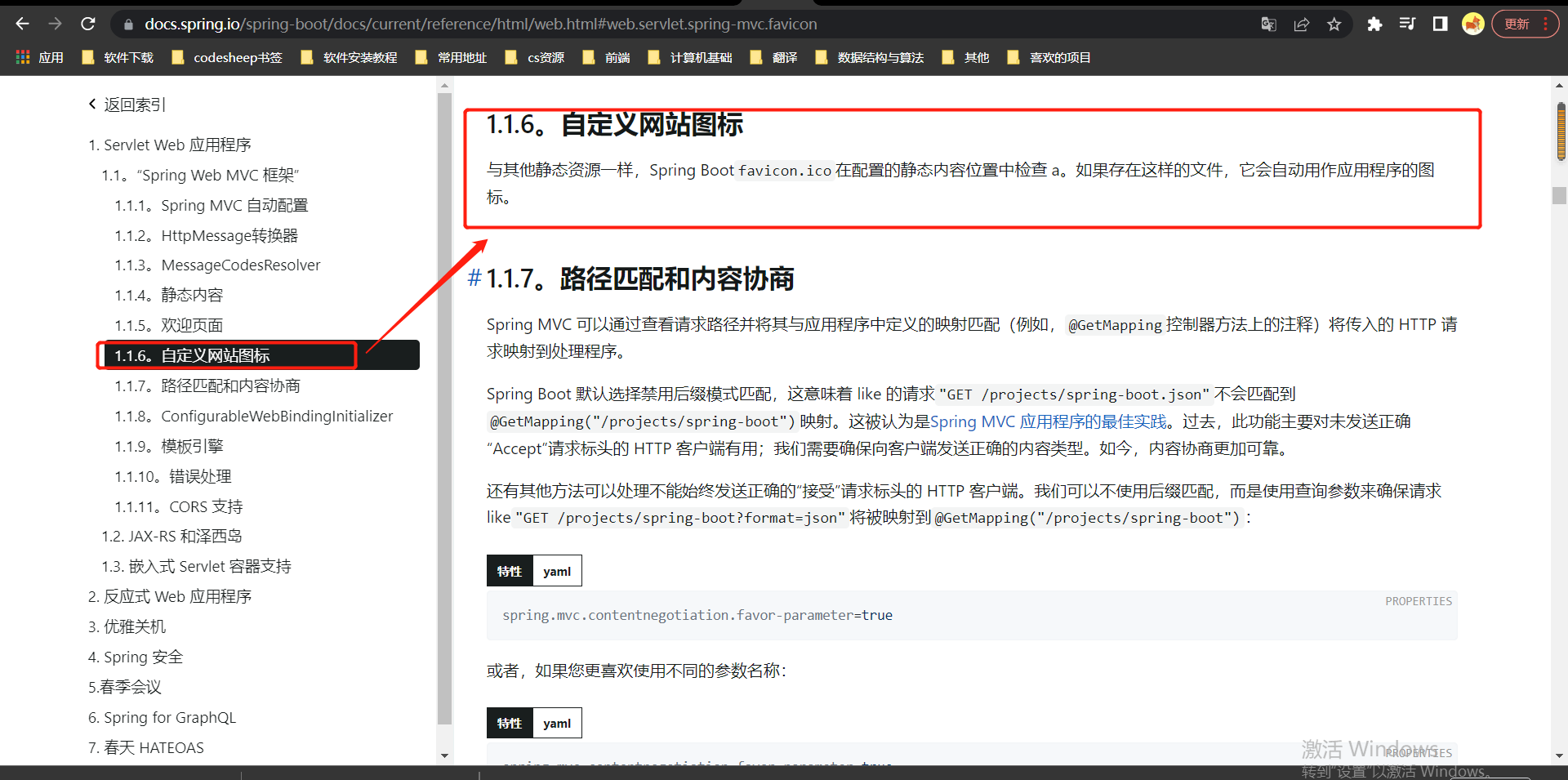Open the 计算机基础 bookmark folder

click(690, 57)
